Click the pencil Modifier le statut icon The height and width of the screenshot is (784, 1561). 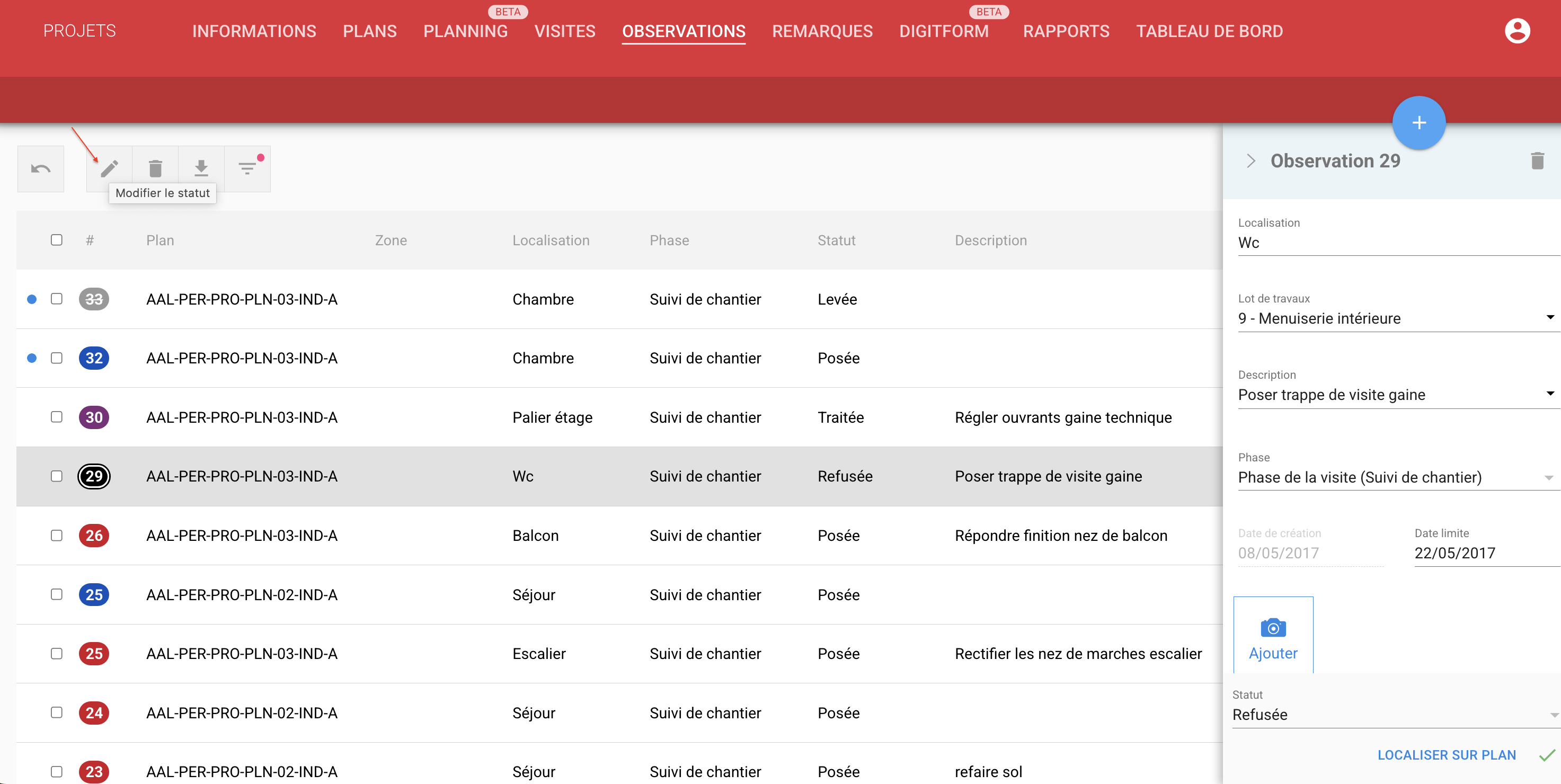(x=110, y=168)
